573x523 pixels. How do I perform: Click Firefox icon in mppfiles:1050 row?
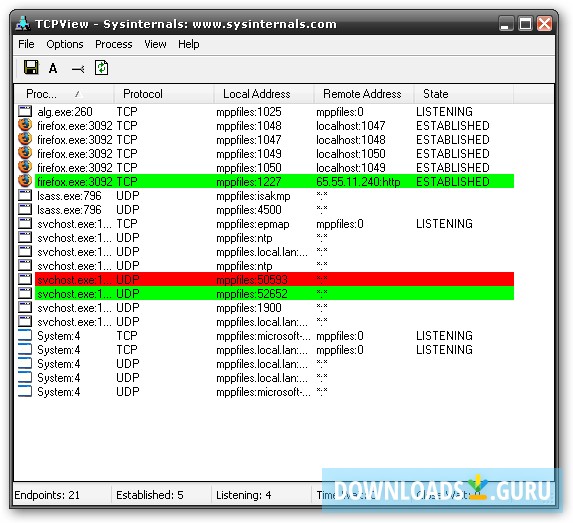pyautogui.click(x=25, y=167)
